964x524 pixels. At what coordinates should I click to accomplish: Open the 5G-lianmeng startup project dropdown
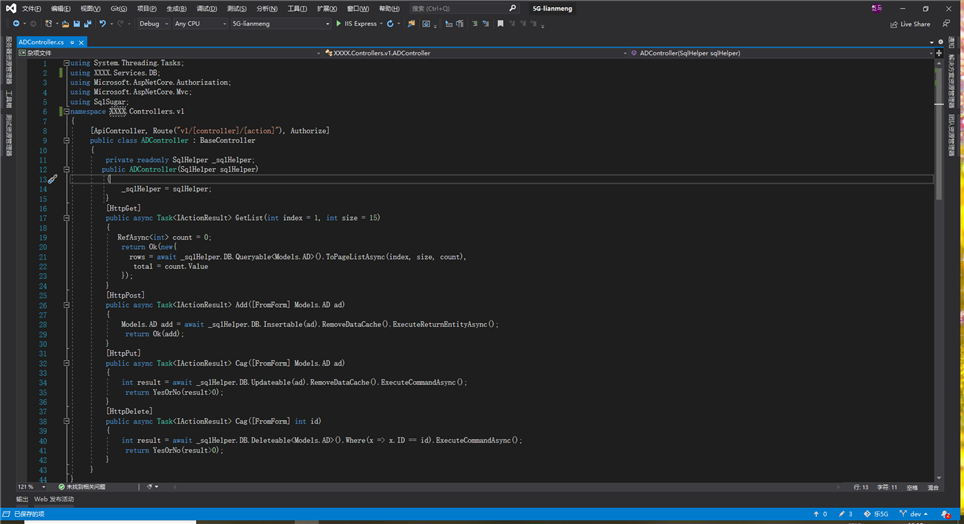[280, 24]
